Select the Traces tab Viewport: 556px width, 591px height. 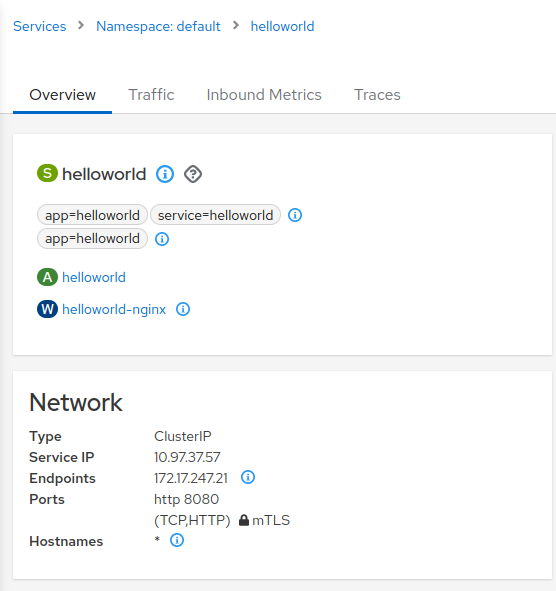(x=377, y=95)
